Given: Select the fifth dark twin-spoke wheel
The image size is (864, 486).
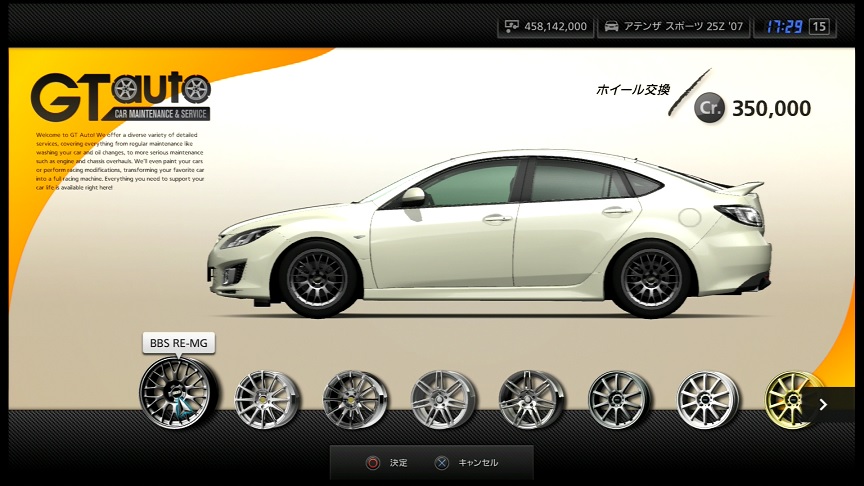Looking at the screenshot, I should [x=531, y=399].
